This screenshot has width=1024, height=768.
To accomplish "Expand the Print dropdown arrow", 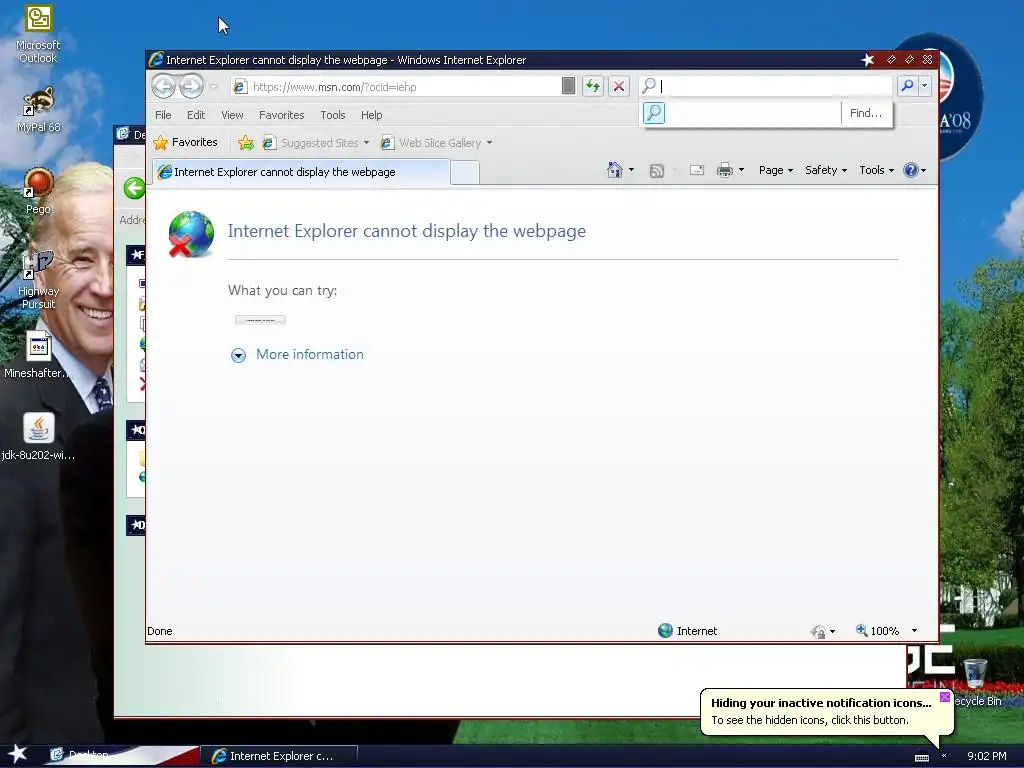I will (x=741, y=170).
